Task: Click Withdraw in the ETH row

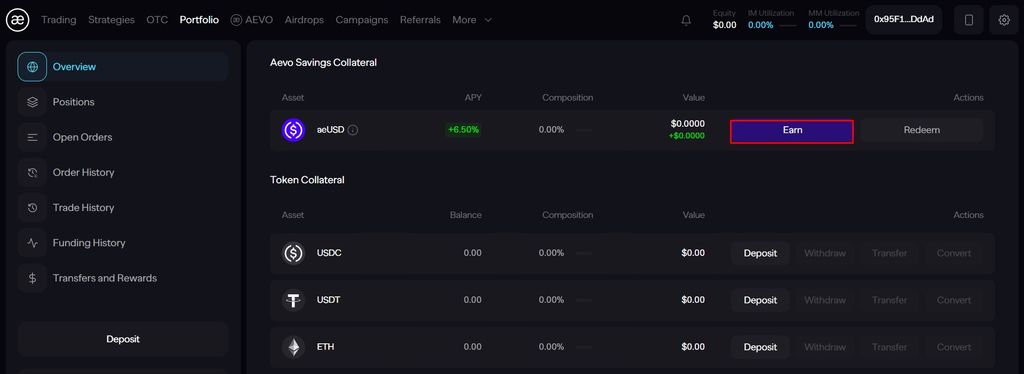Action: point(825,347)
